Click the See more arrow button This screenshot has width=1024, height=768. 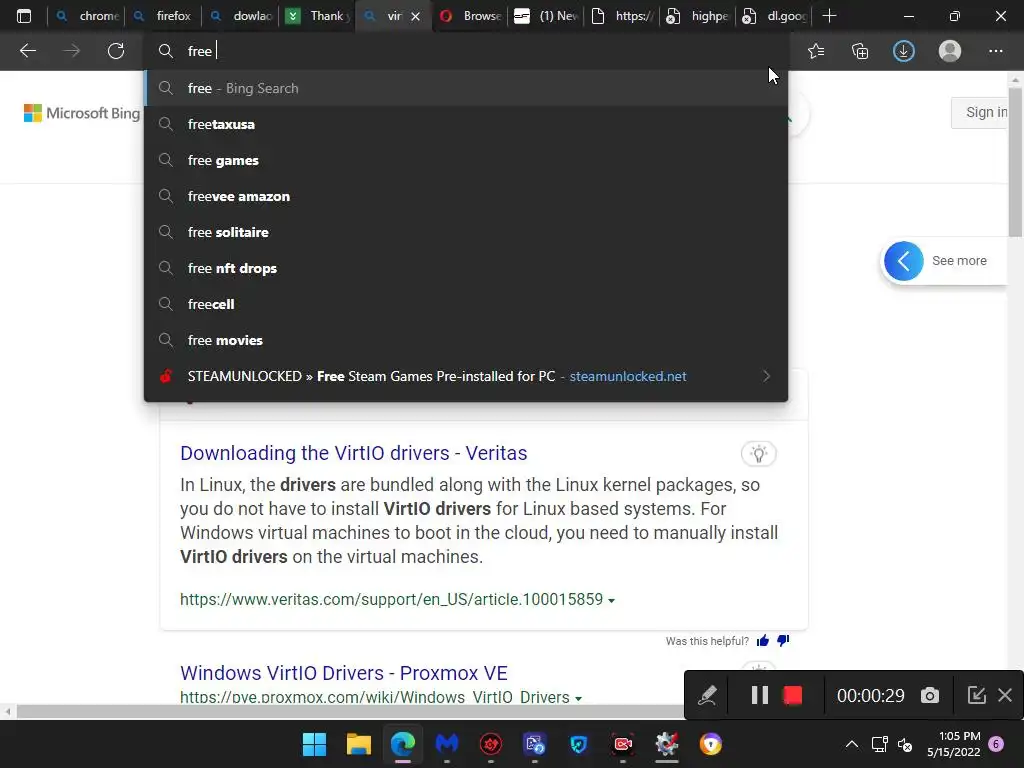[x=904, y=261]
